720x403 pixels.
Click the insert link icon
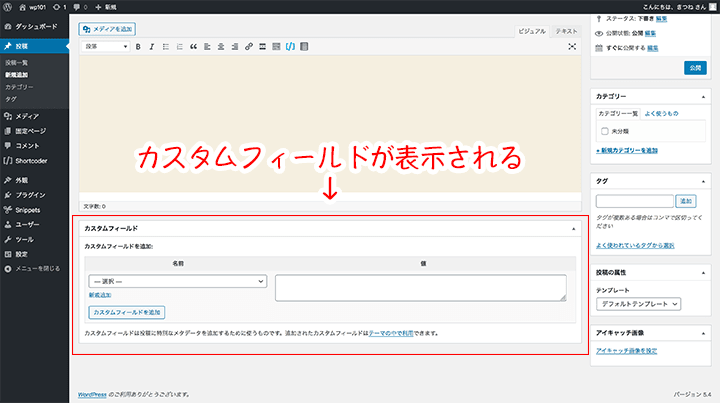(x=248, y=47)
